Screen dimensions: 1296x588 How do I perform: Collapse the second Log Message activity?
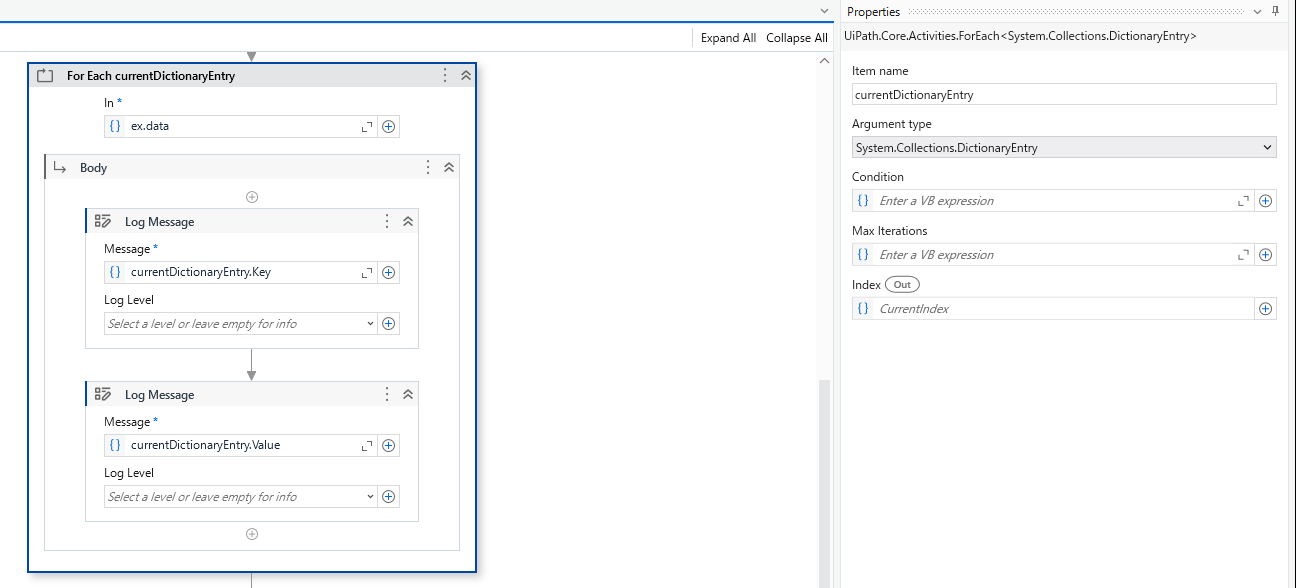(x=406, y=394)
